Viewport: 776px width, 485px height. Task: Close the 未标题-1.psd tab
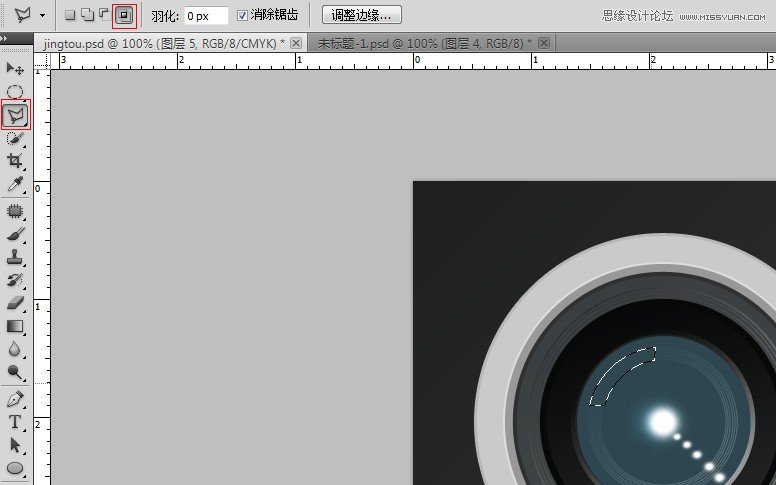click(x=543, y=43)
